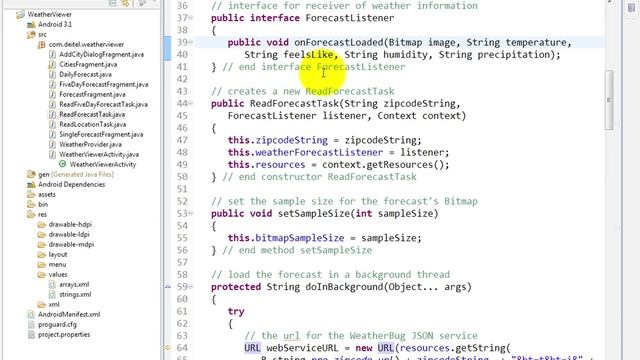This screenshot has width=640, height=360.
Task: Click the 'try' keyword in line 61
Action: (x=236, y=312)
